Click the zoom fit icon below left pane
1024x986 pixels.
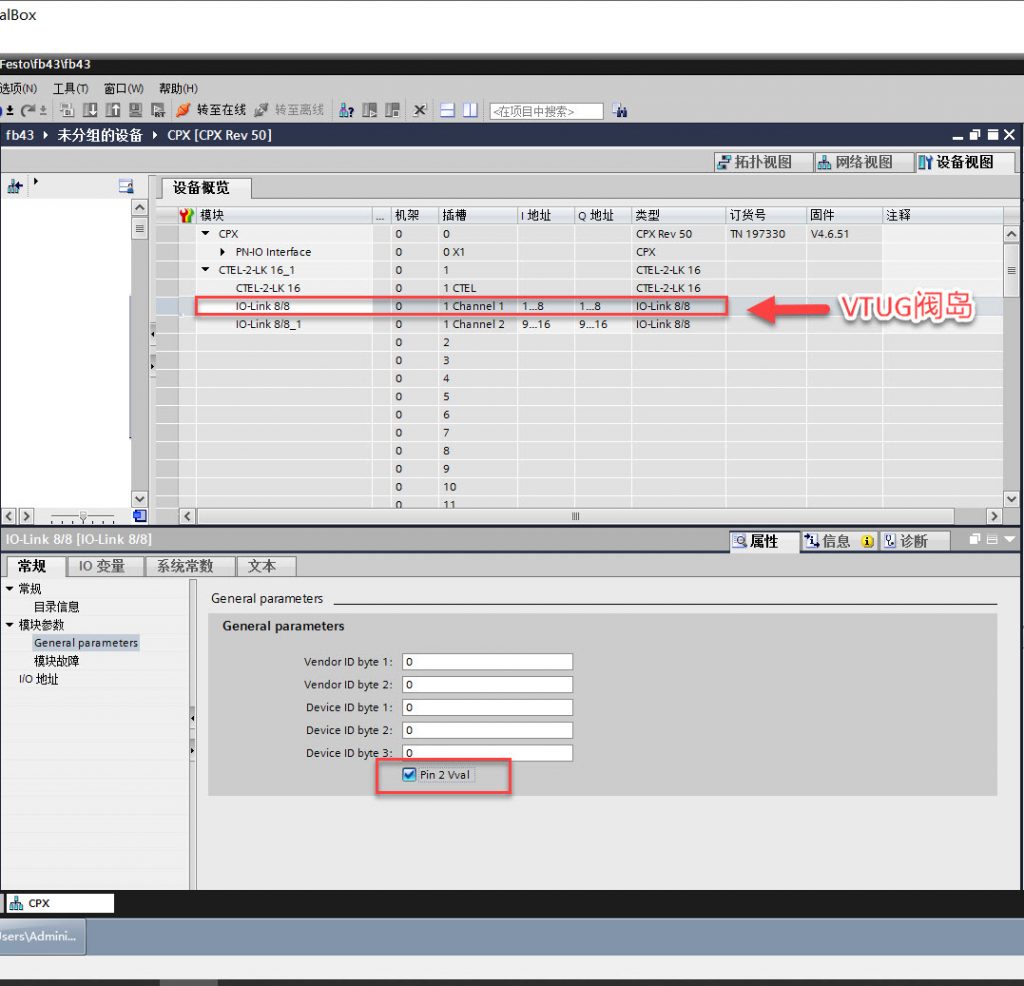pyautogui.click(x=140, y=516)
